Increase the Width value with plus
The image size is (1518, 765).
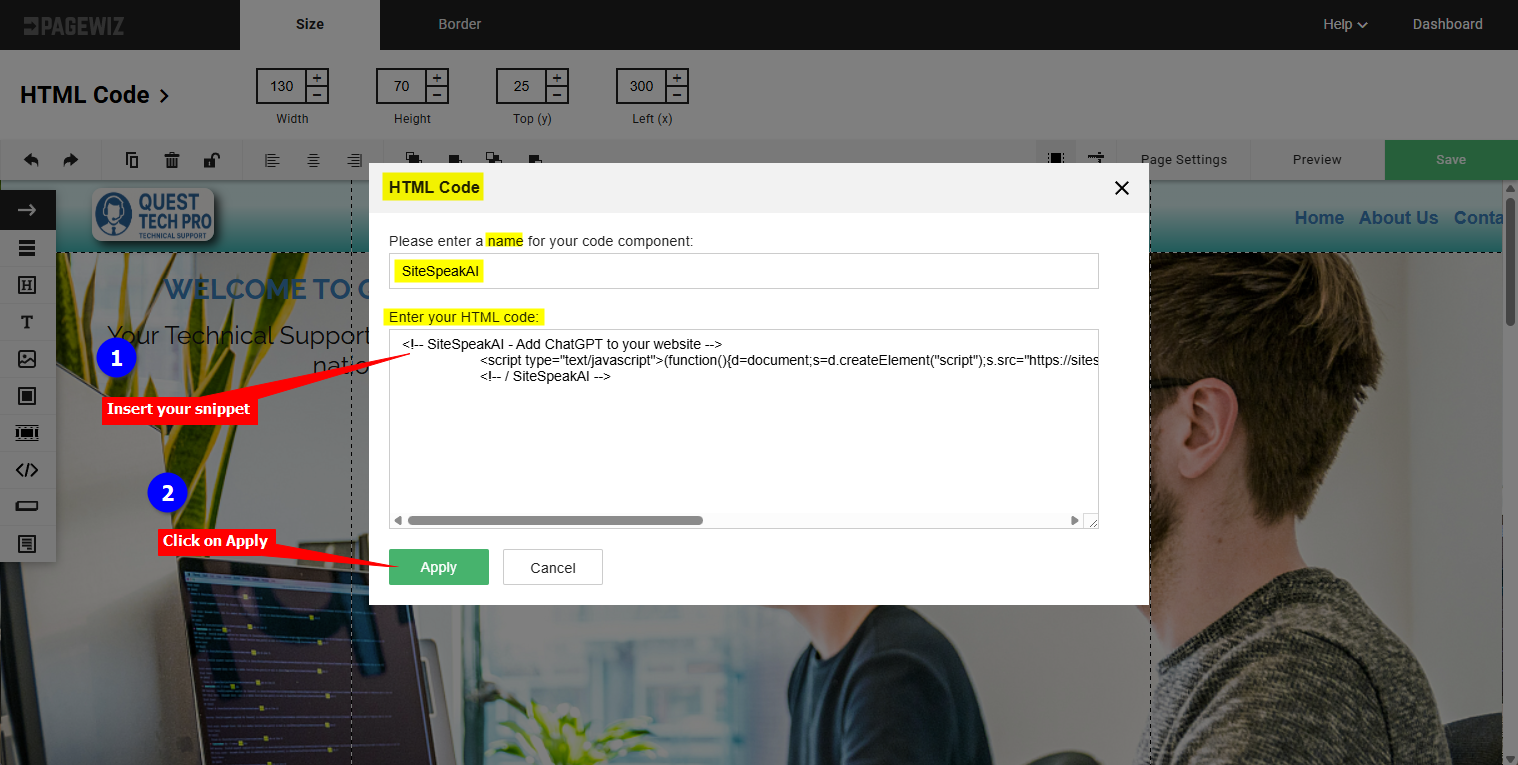point(317,78)
